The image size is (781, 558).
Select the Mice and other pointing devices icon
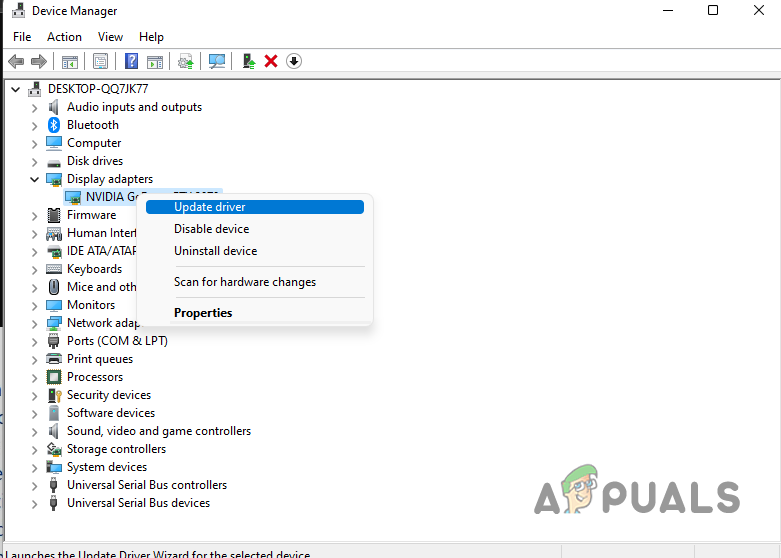(54, 287)
